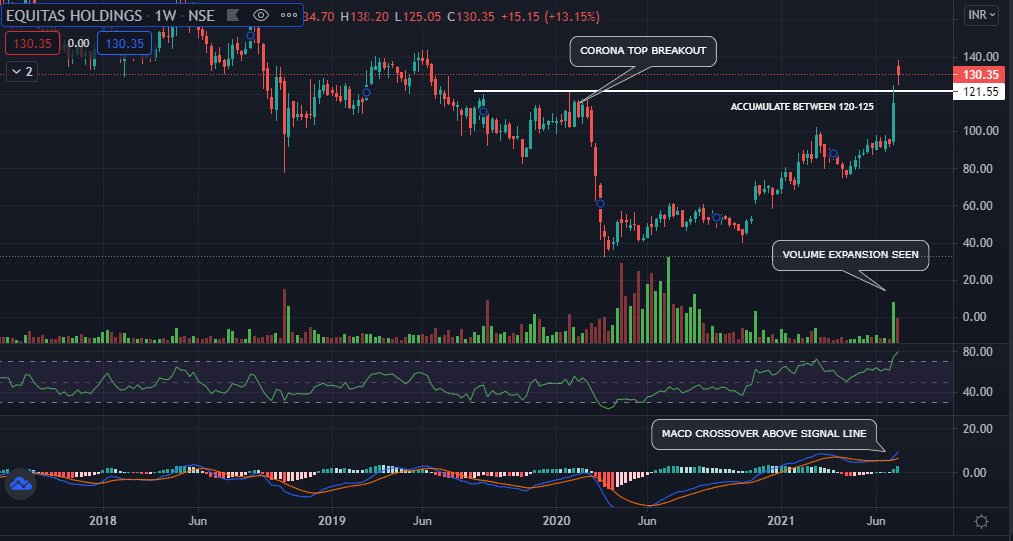This screenshot has width=1013, height=541.
Task: Click the 140.00 price axis label
Action: pyautogui.click(x=979, y=56)
